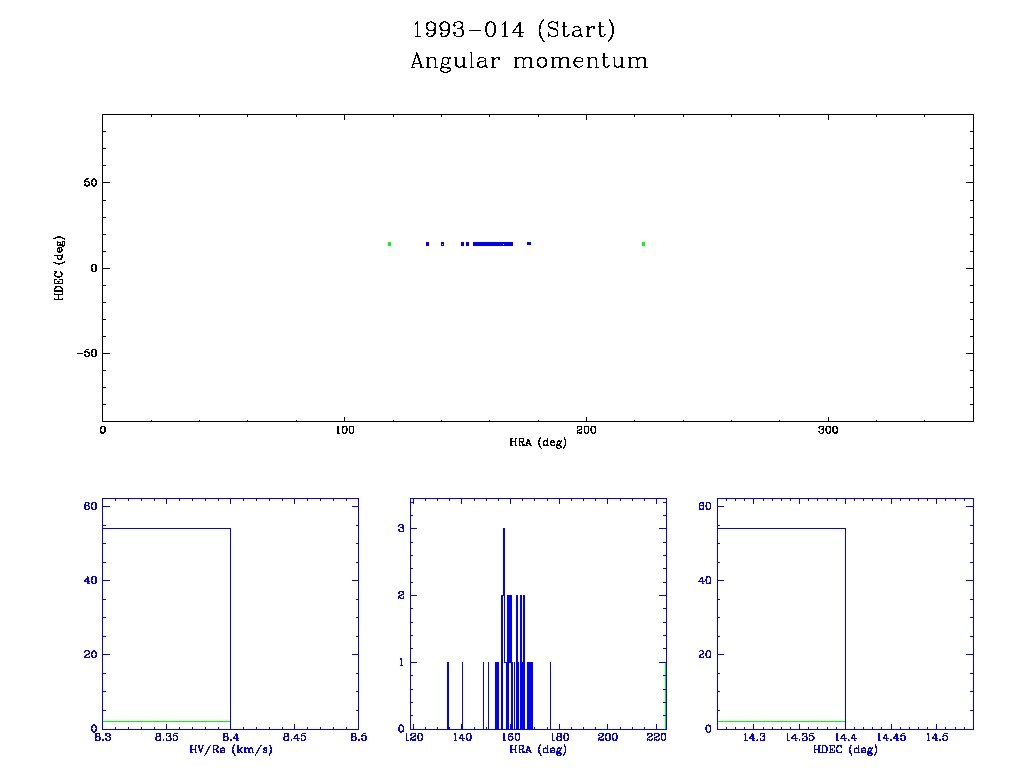Click tick label "14.45" on HDEC histogram
This screenshot has height=768, width=1024.
[891, 737]
